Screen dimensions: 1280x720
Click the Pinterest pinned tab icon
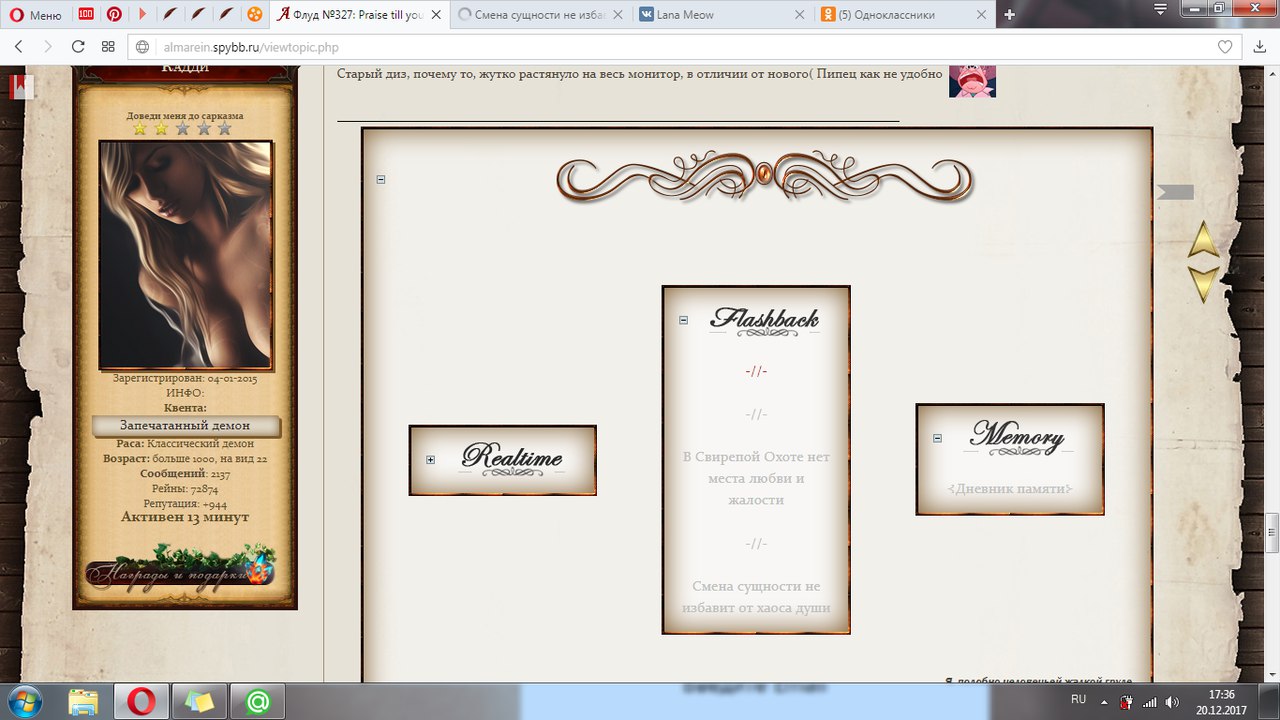[114, 15]
